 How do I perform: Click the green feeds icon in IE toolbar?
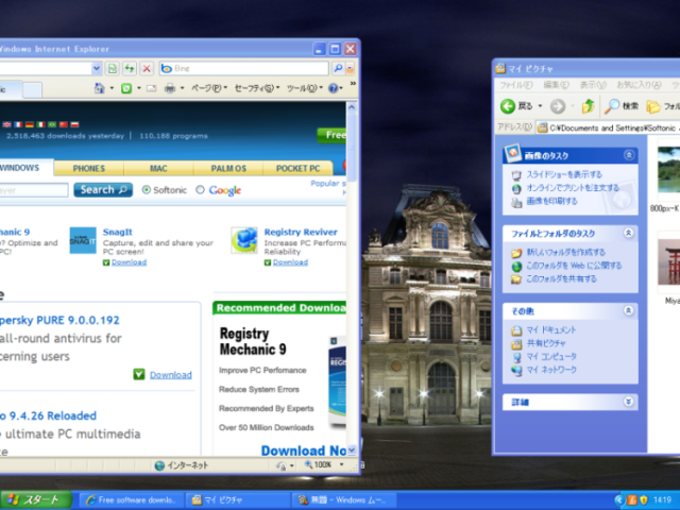(x=126, y=88)
